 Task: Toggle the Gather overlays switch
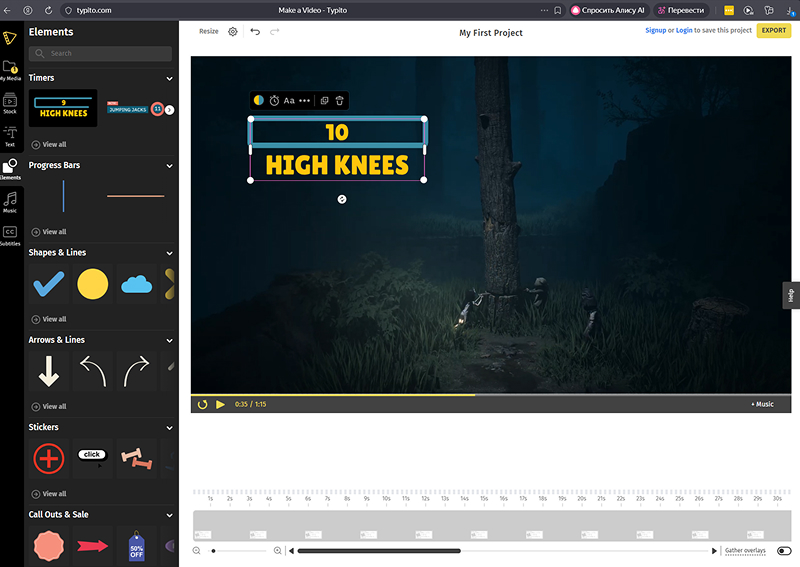click(x=784, y=551)
